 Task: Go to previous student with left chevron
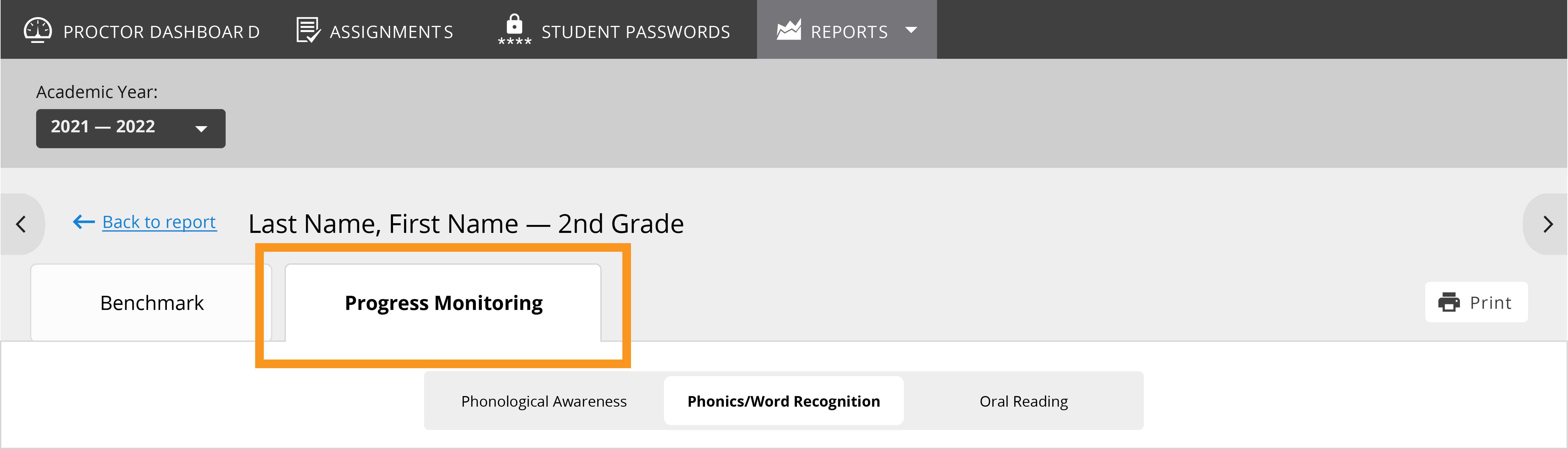coord(21,224)
